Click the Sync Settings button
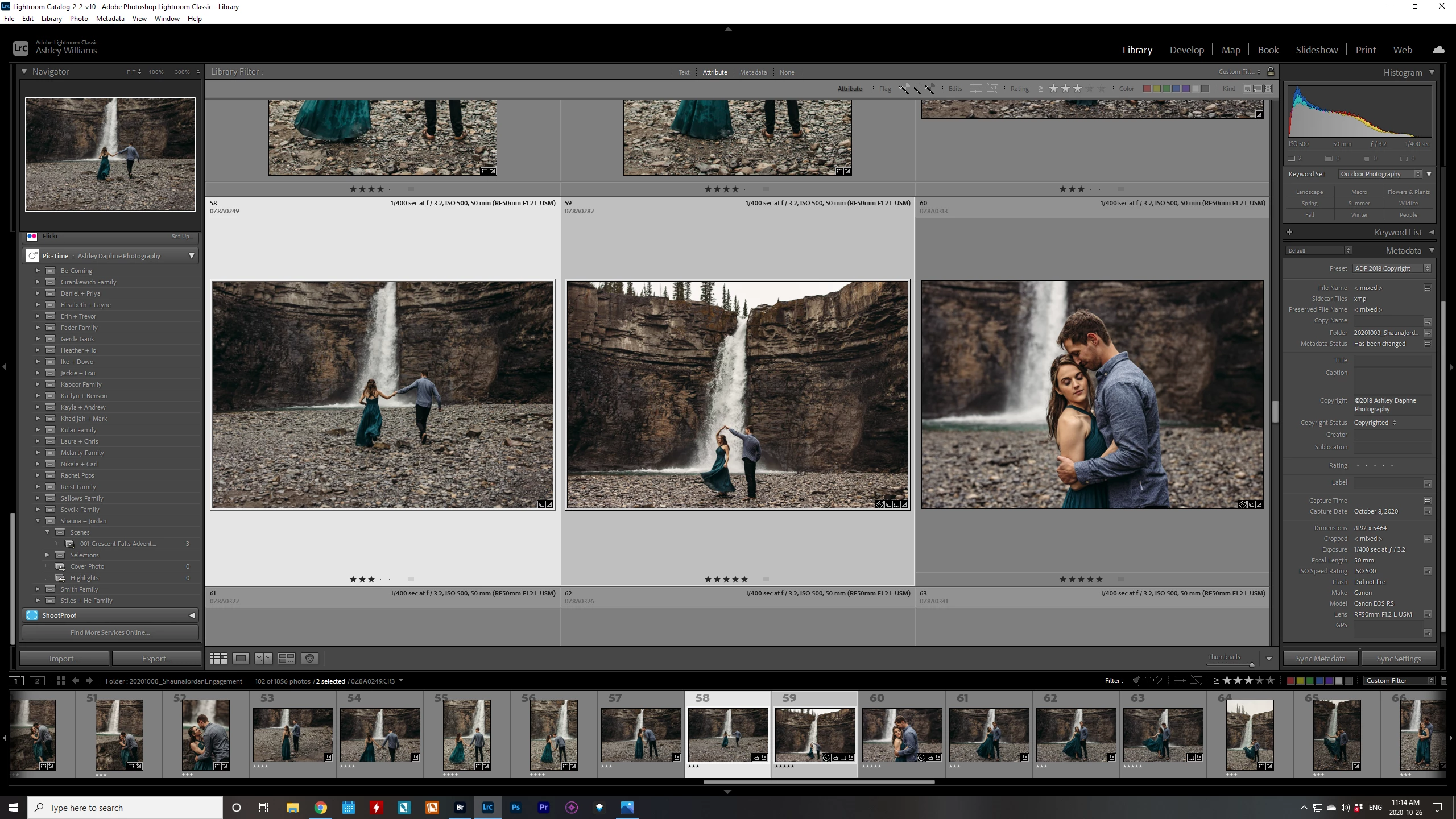 tap(1399, 659)
